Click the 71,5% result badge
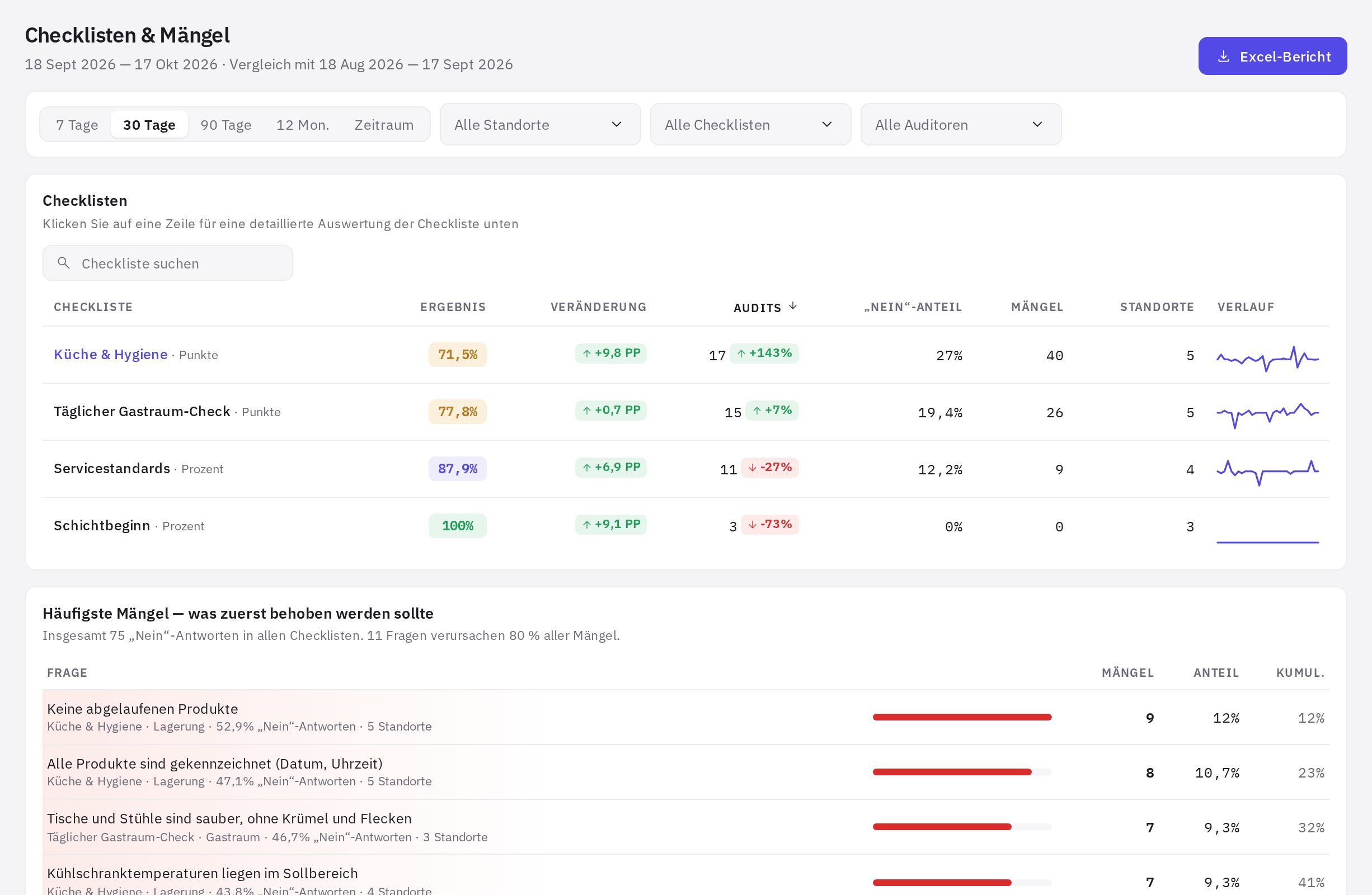The height and width of the screenshot is (895, 1372). coord(457,355)
